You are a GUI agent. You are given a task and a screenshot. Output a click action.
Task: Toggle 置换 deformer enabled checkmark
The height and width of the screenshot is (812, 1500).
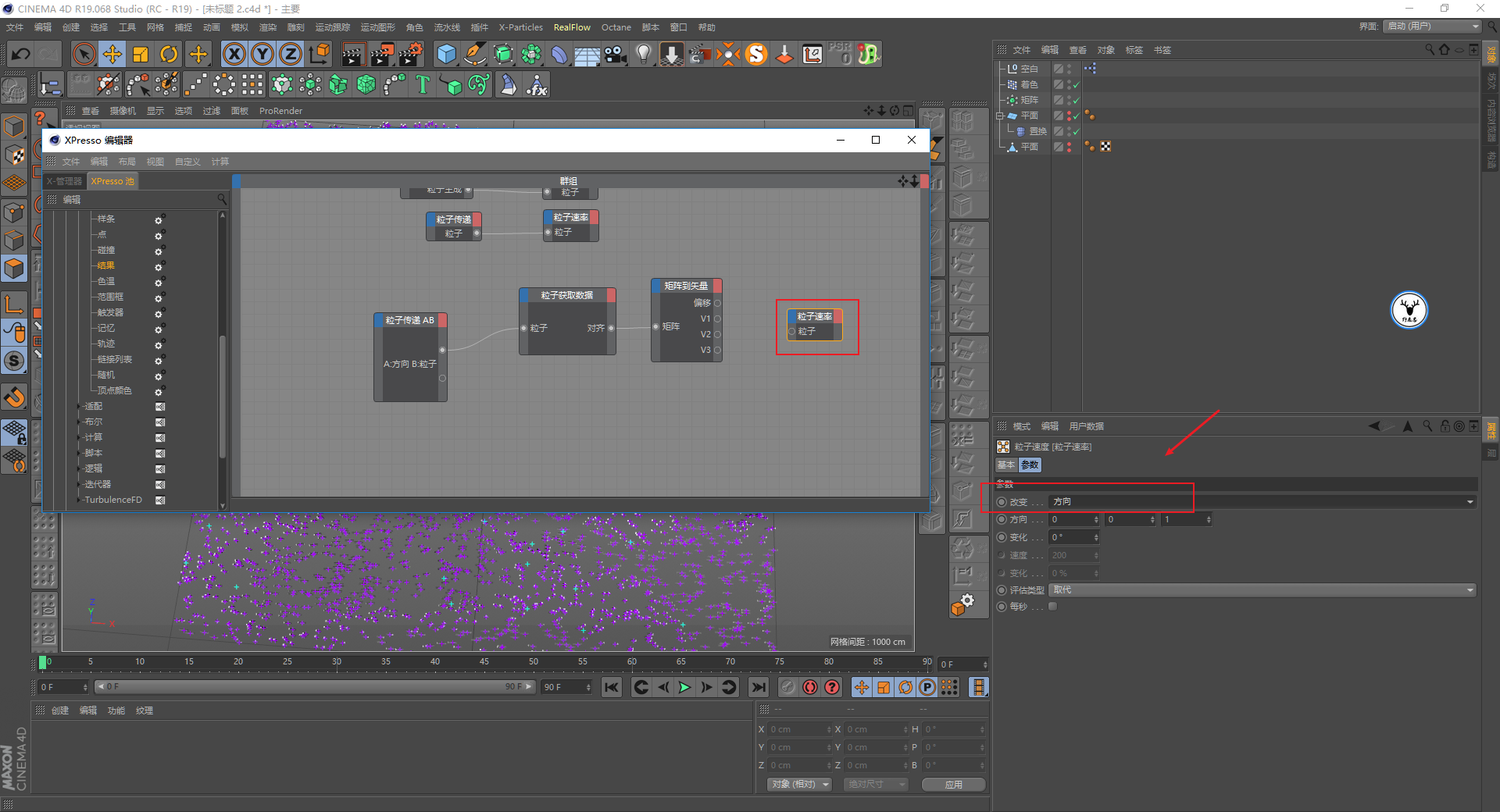1076,131
